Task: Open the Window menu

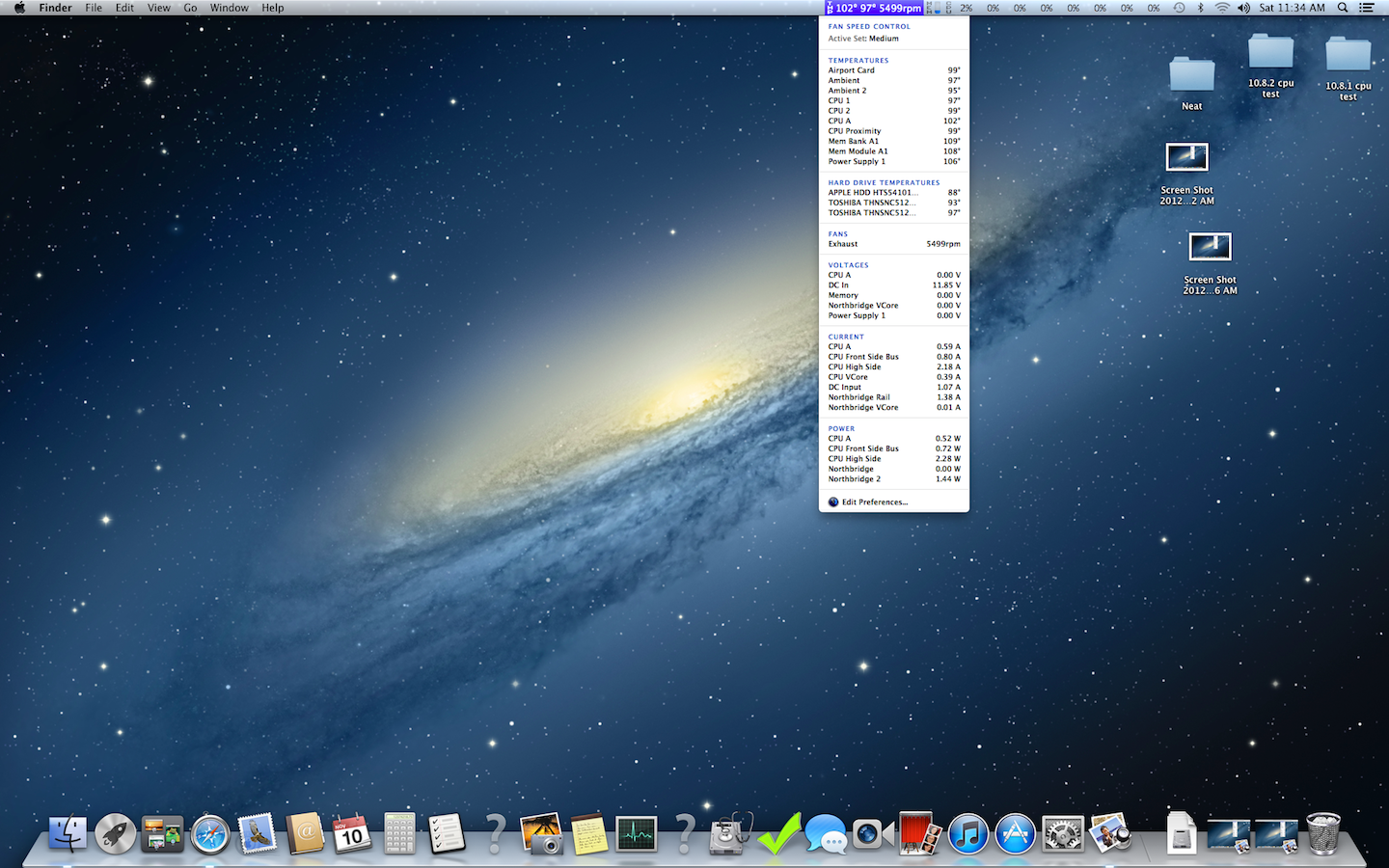Action: click(229, 8)
